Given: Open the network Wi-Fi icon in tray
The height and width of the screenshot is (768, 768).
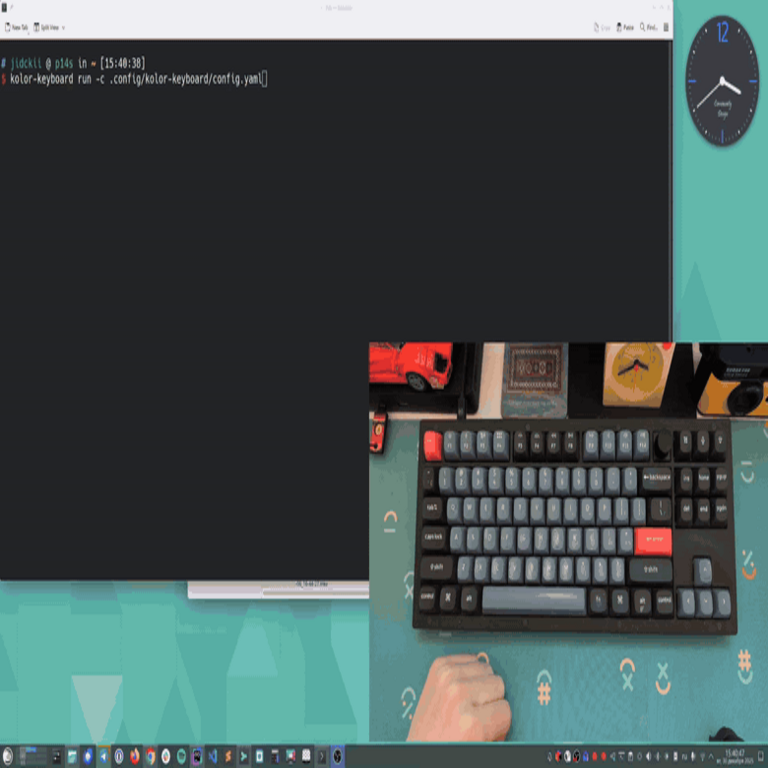Looking at the screenshot, I should [702, 756].
